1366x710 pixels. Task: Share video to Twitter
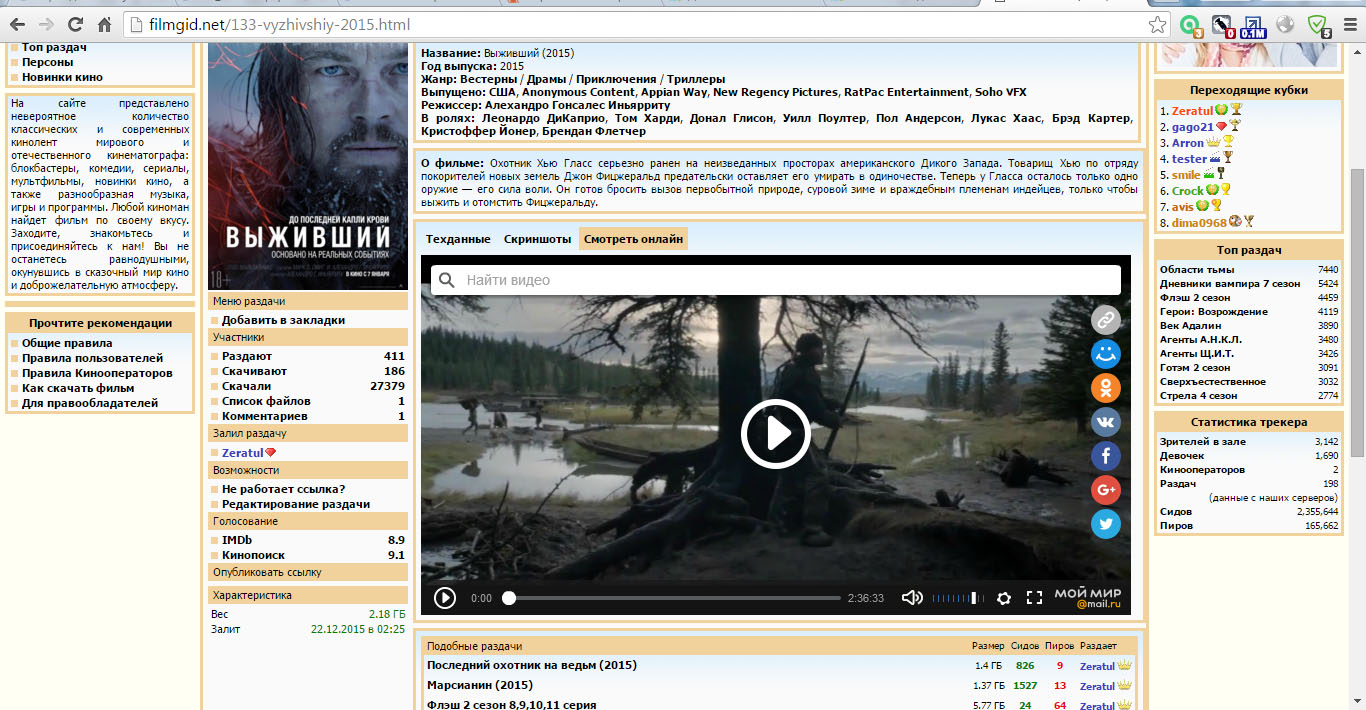pyautogui.click(x=1105, y=524)
